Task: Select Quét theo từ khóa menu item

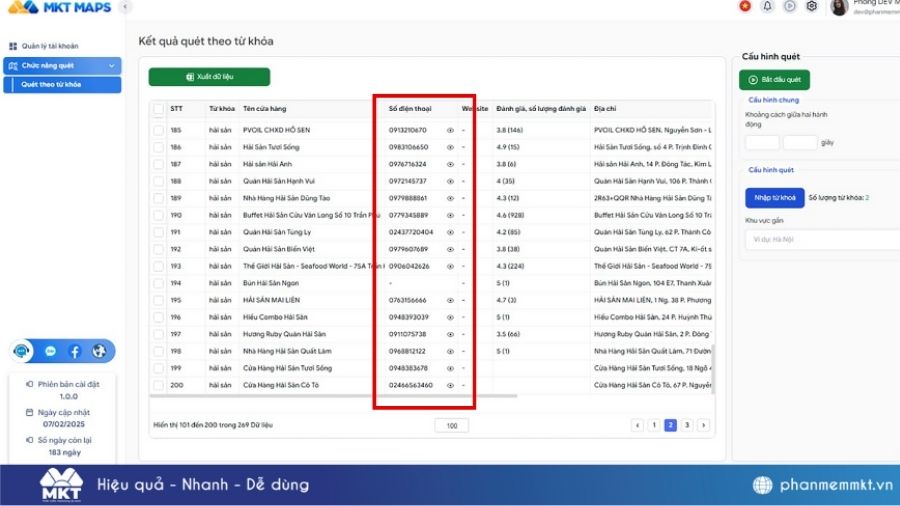Action: (x=63, y=84)
